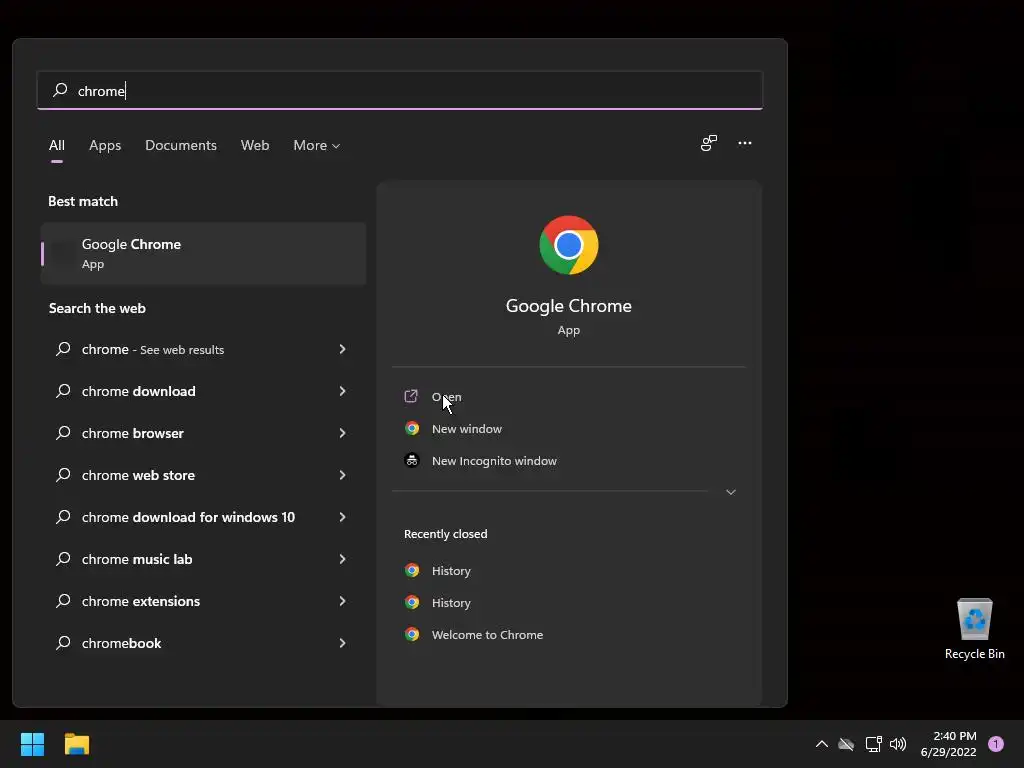Select 'chrome browser' web suggestion
This screenshot has width=1024, height=768.
coord(203,433)
